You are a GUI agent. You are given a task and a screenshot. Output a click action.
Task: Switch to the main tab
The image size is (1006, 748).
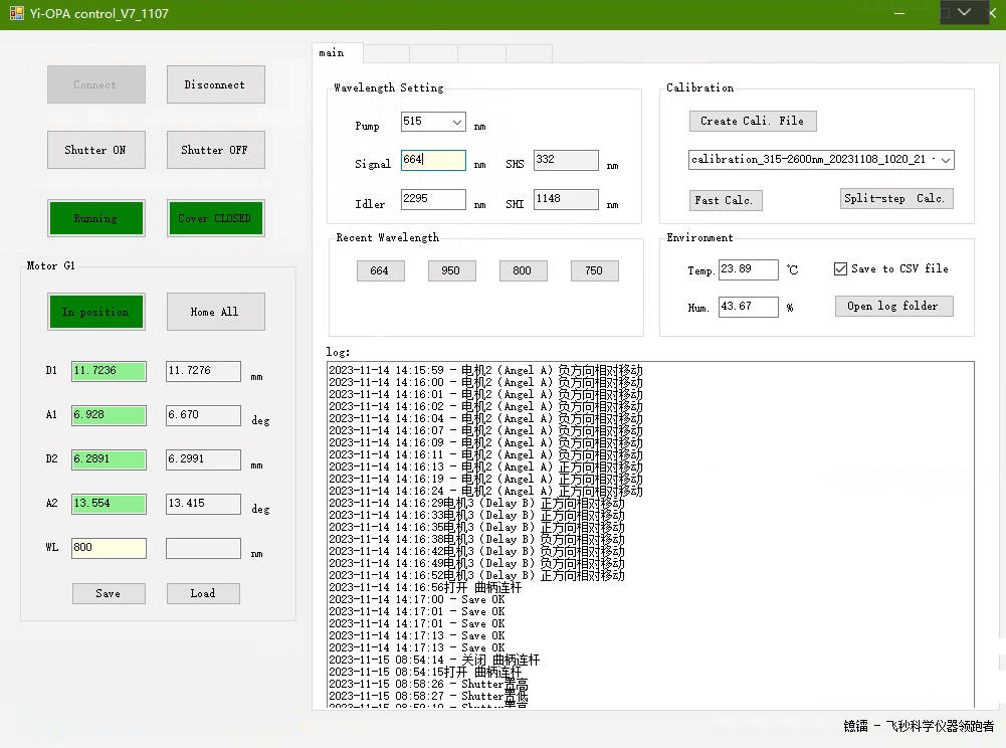coord(332,53)
